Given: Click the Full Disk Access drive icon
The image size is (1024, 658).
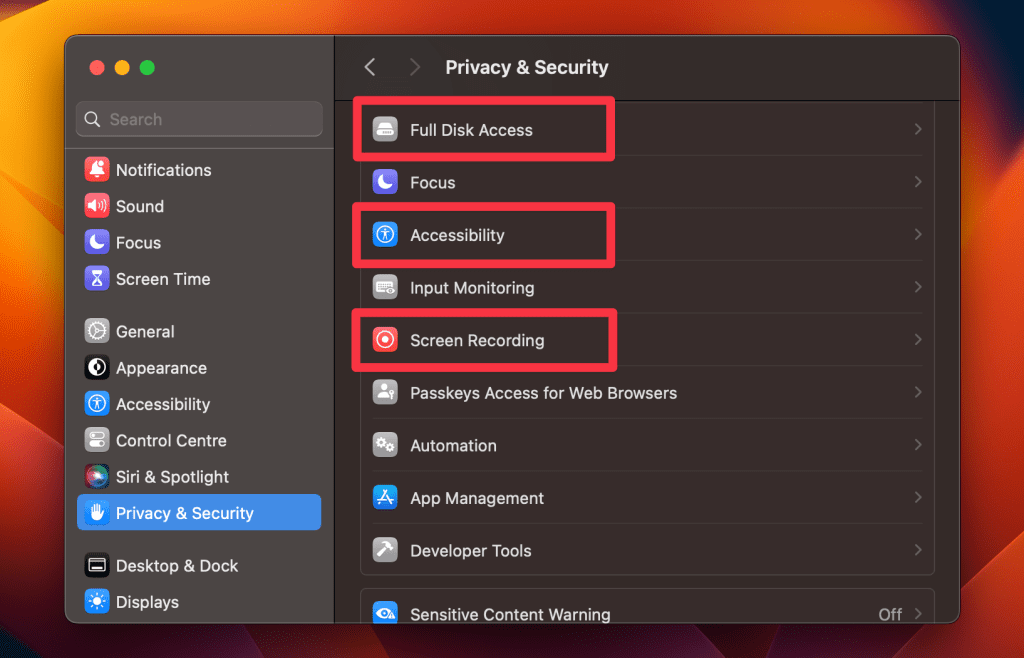Looking at the screenshot, I should click(x=385, y=130).
